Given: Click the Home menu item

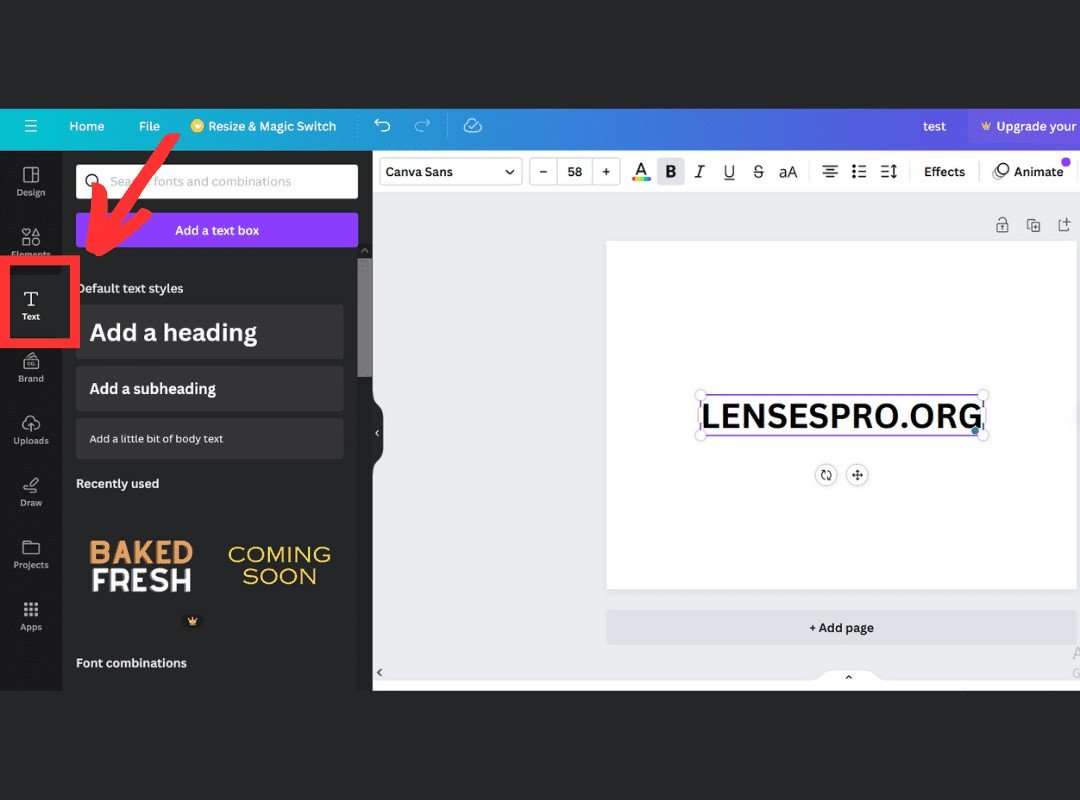Looking at the screenshot, I should [x=87, y=126].
